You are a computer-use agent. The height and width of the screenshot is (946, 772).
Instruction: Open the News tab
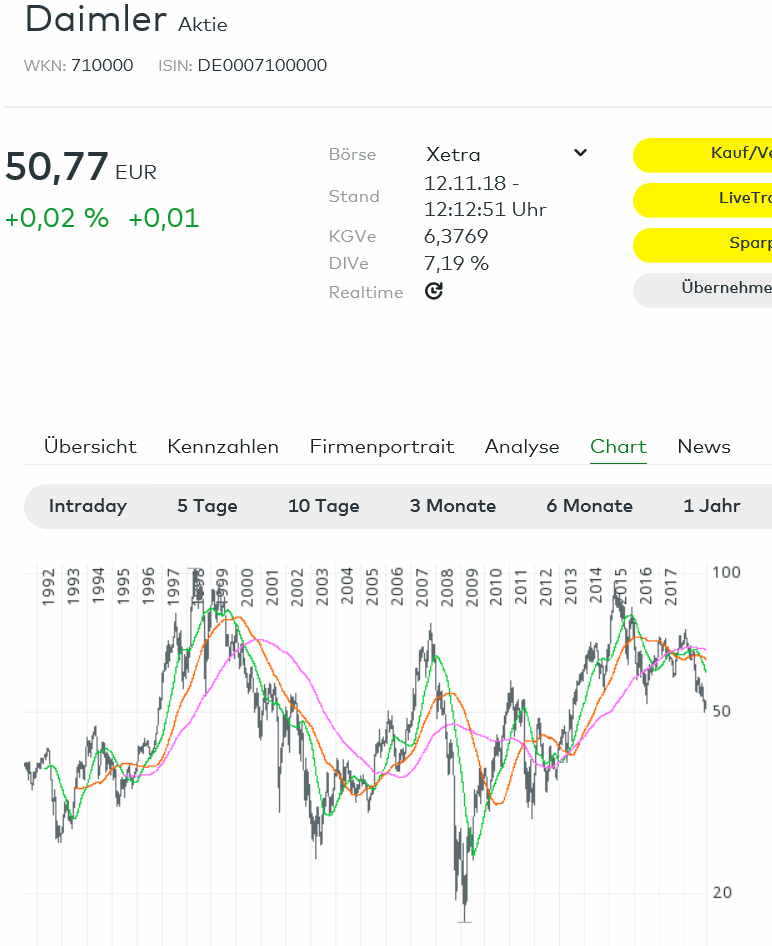[703, 447]
